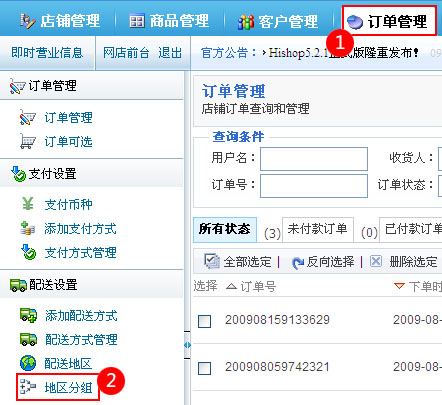The height and width of the screenshot is (405, 442).
Task: Open 配送地区 sidebar item
Action: 68,363
